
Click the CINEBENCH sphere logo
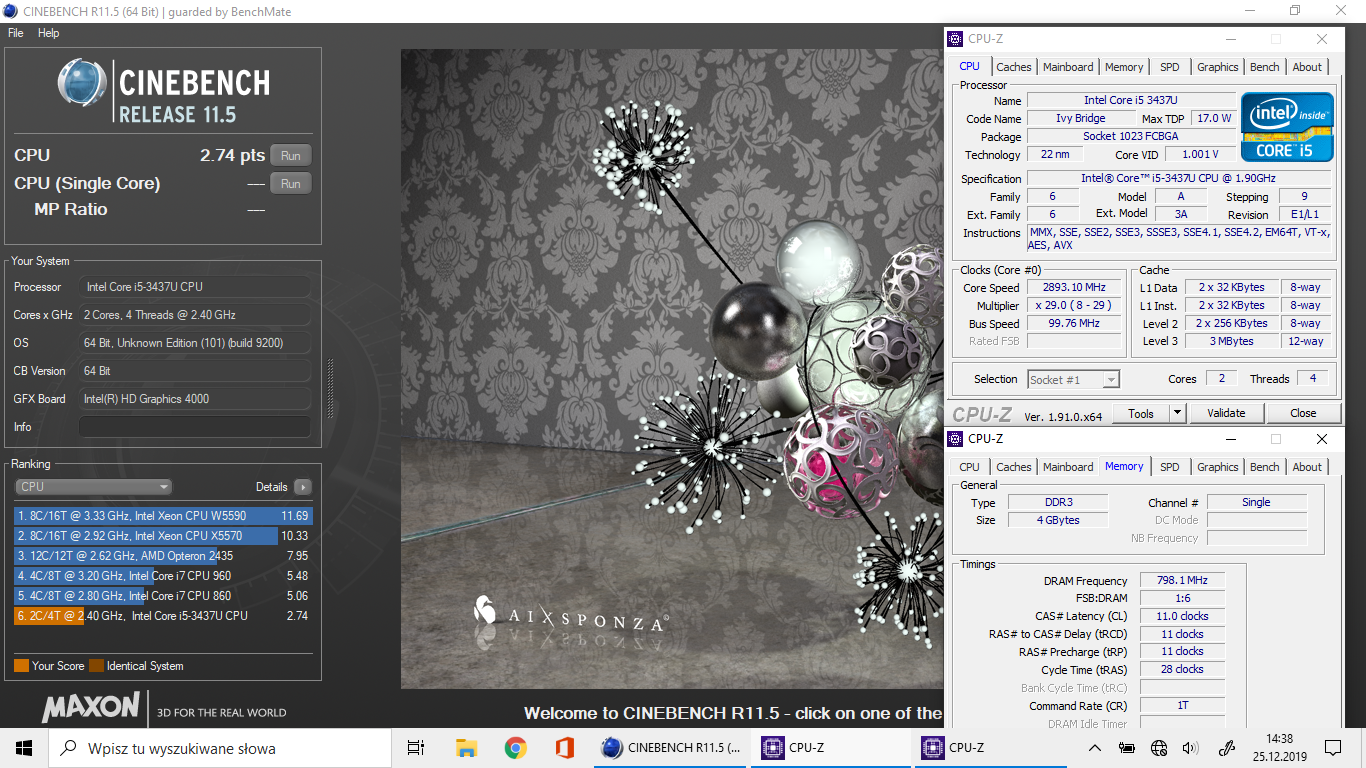click(x=81, y=83)
